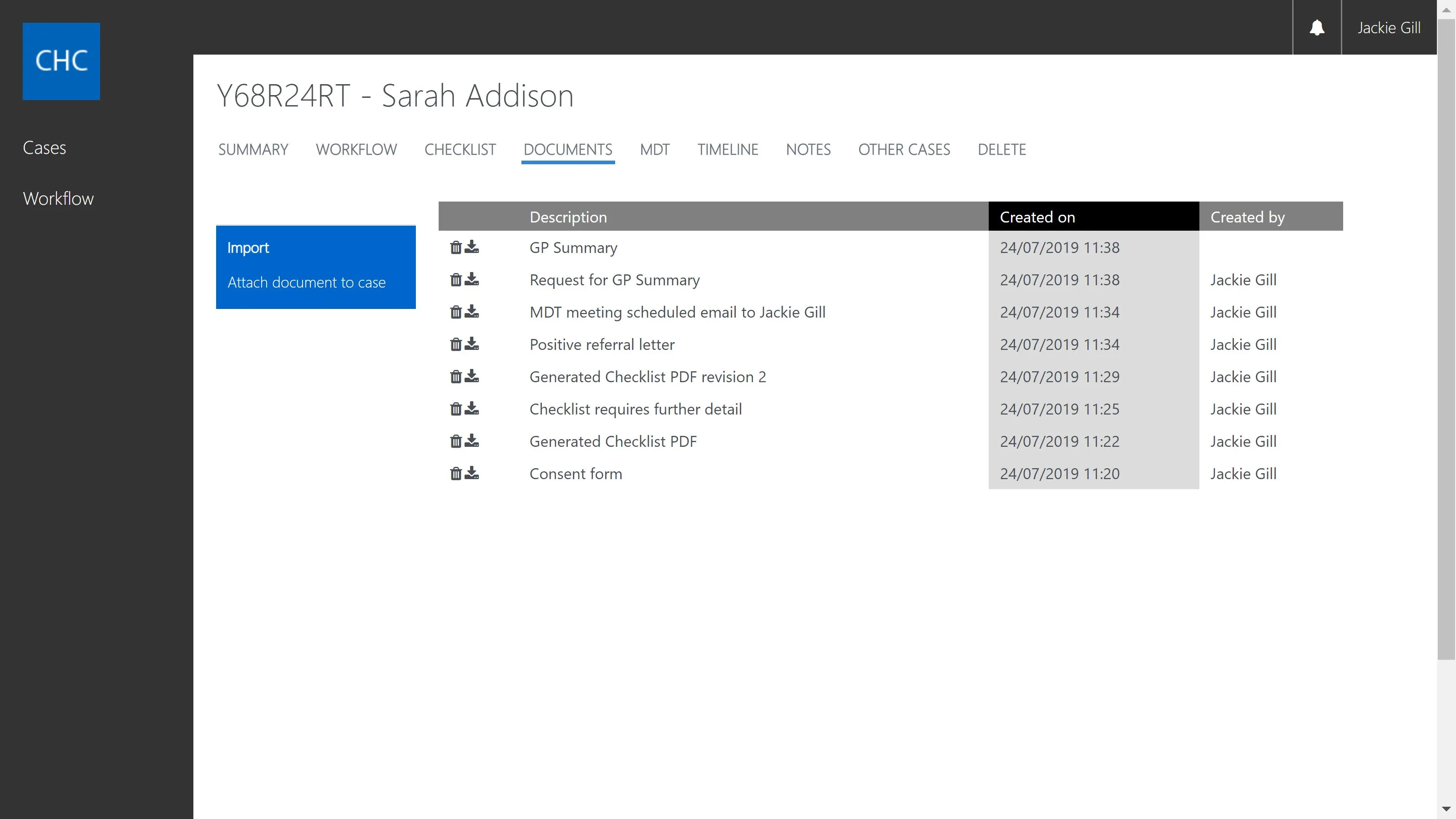
Task: Download the Request for GP Summary file
Action: pyautogui.click(x=472, y=280)
